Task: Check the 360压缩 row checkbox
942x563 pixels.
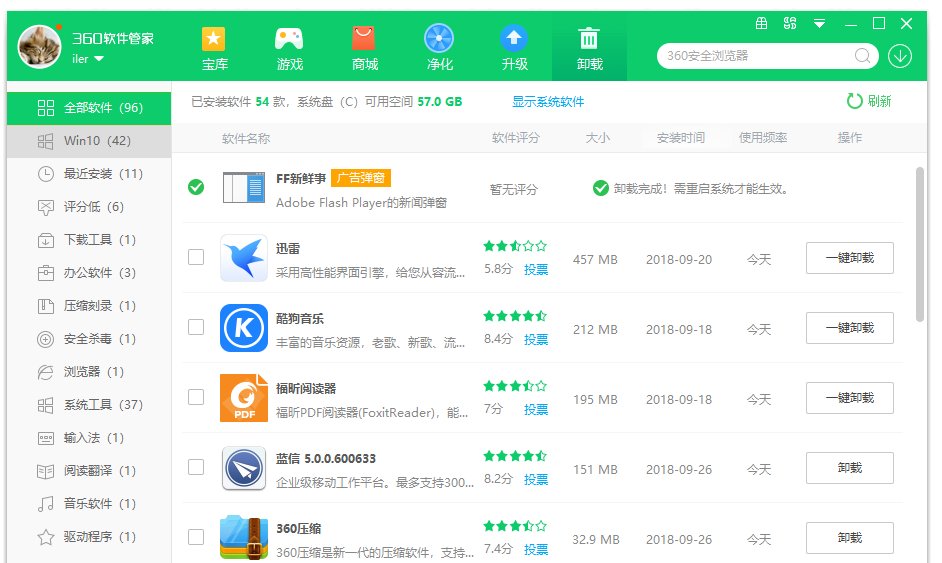Action: [196, 537]
